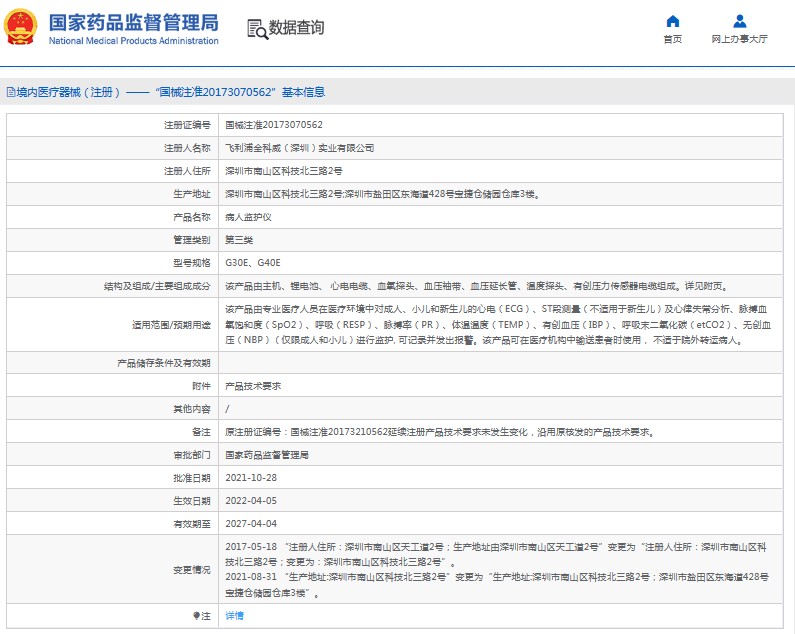The width and height of the screenshot is (795, 634).
Task: Click the product name 病人监护仪 cell
Action: (500, 217)
